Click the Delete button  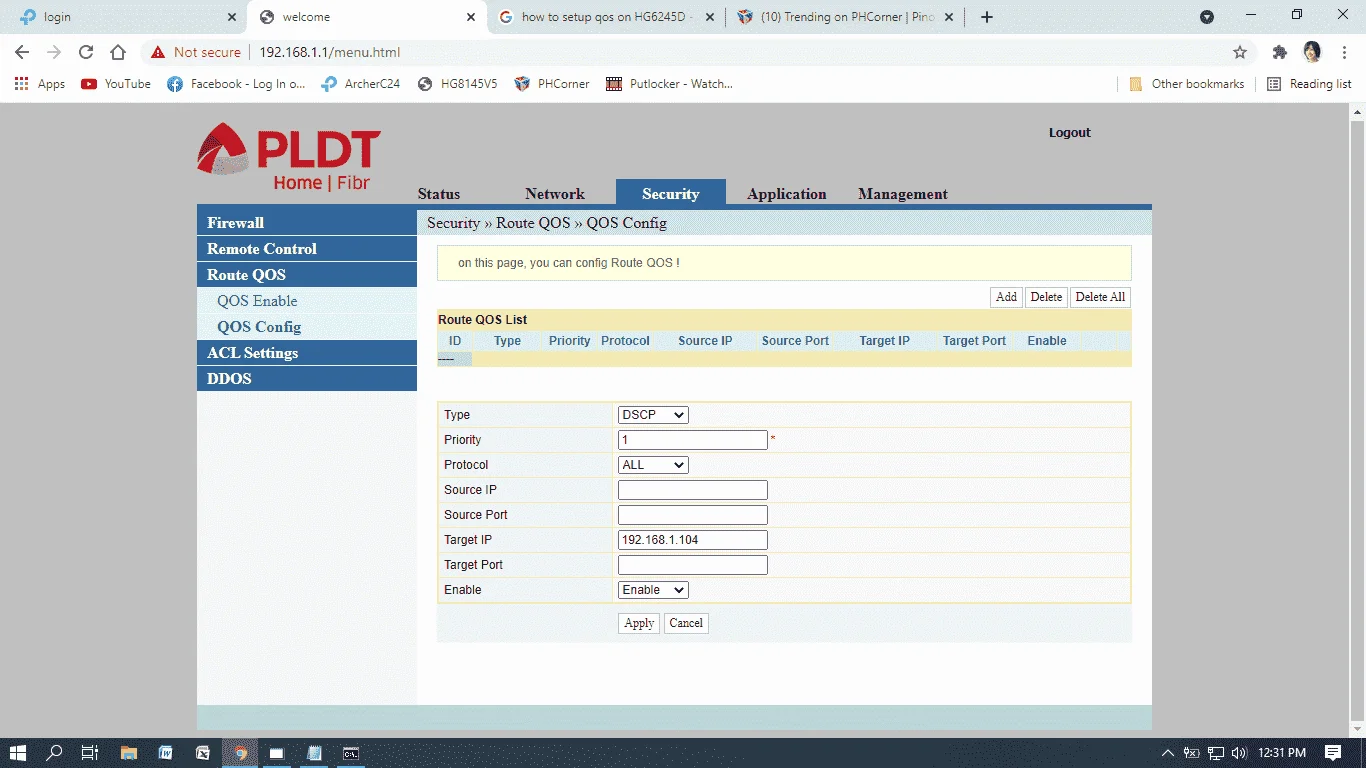pyautogui.click(x=1046, y=297)
